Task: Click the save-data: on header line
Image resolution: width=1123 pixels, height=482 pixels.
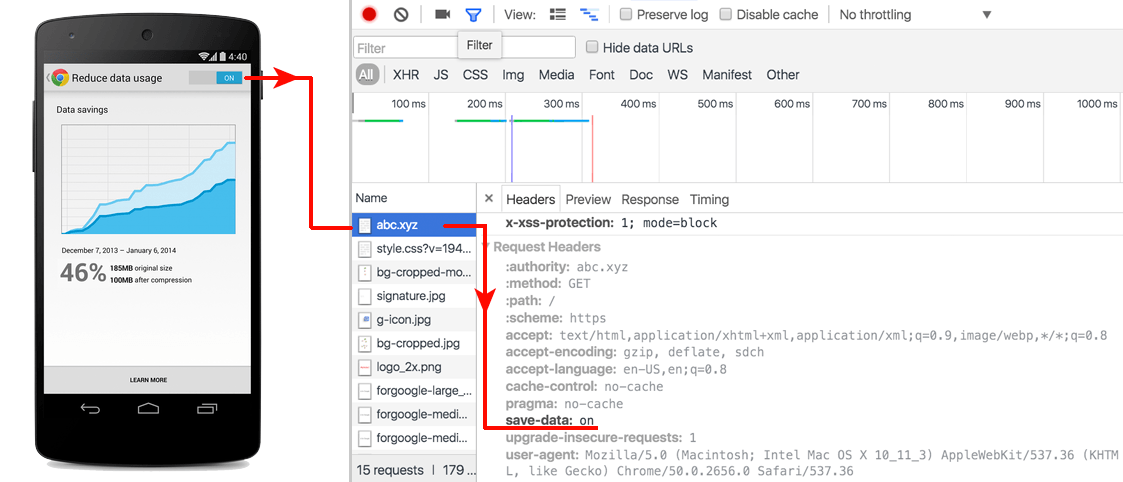Action: (550, 420)
